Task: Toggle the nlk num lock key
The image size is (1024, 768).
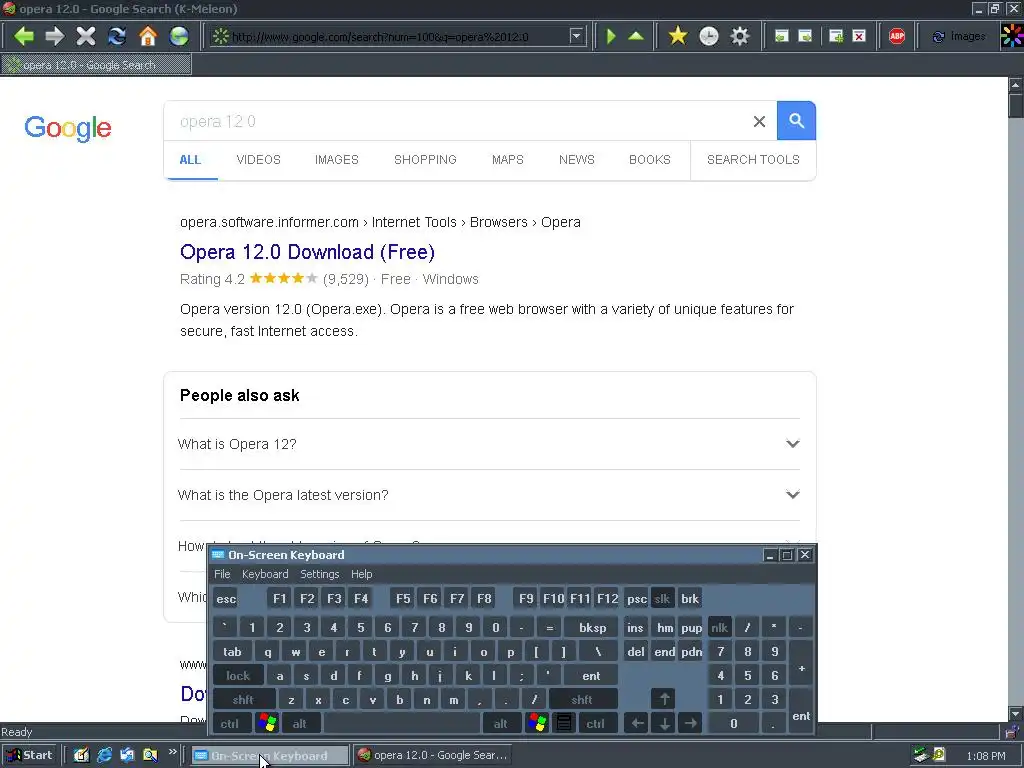Action: coord(719,628)
